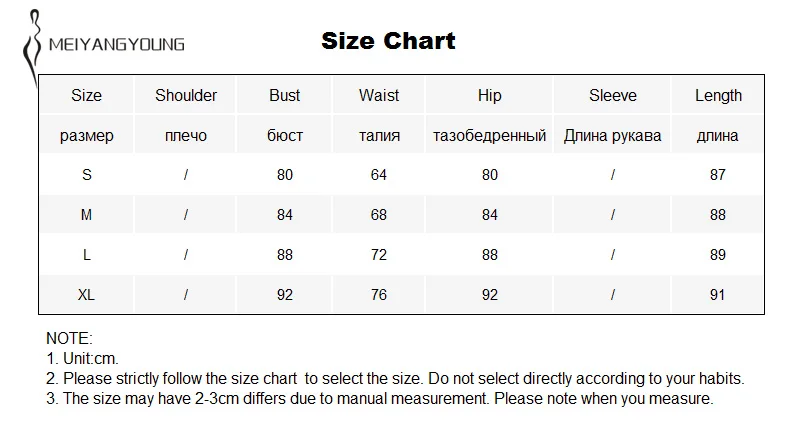The width and height of the screenshot is (790, 430).
Task: Select the Sleeve column header
Action: [x=613, y=95]
